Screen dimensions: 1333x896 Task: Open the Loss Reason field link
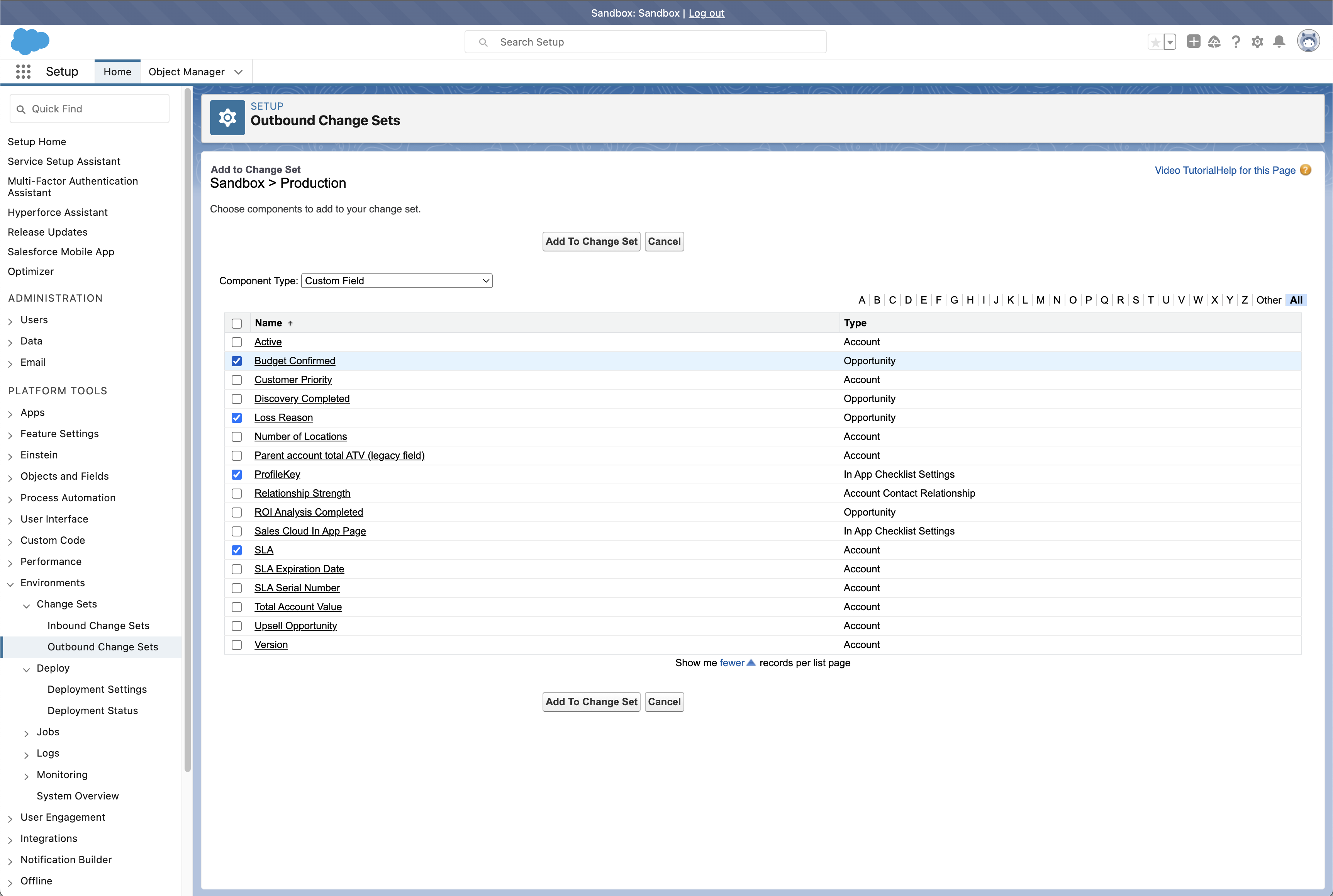(283, 418)
